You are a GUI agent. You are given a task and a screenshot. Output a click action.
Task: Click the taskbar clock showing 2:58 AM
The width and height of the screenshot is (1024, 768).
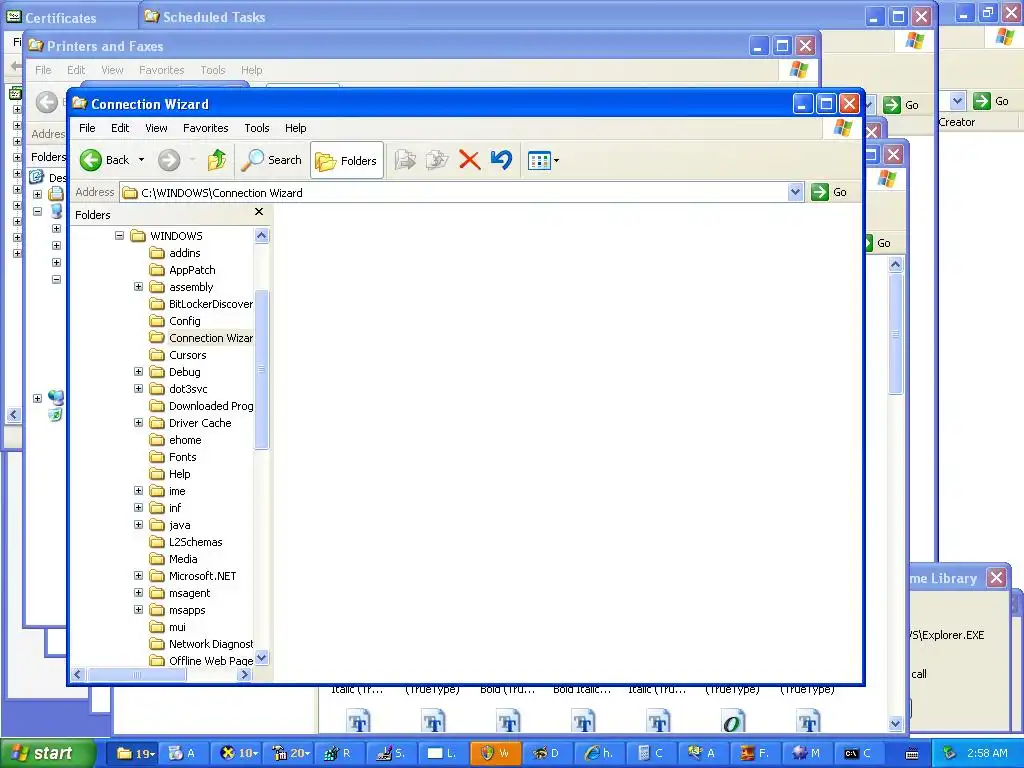pyautogui.click(x=987, y=753)
